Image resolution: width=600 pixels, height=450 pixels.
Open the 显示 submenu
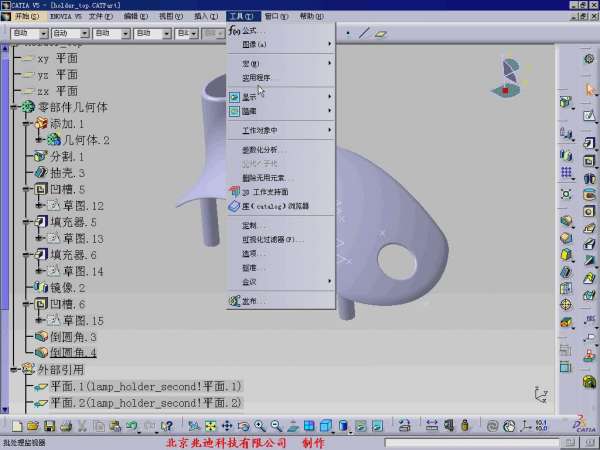pyautogui.click(x=281, y=97)
